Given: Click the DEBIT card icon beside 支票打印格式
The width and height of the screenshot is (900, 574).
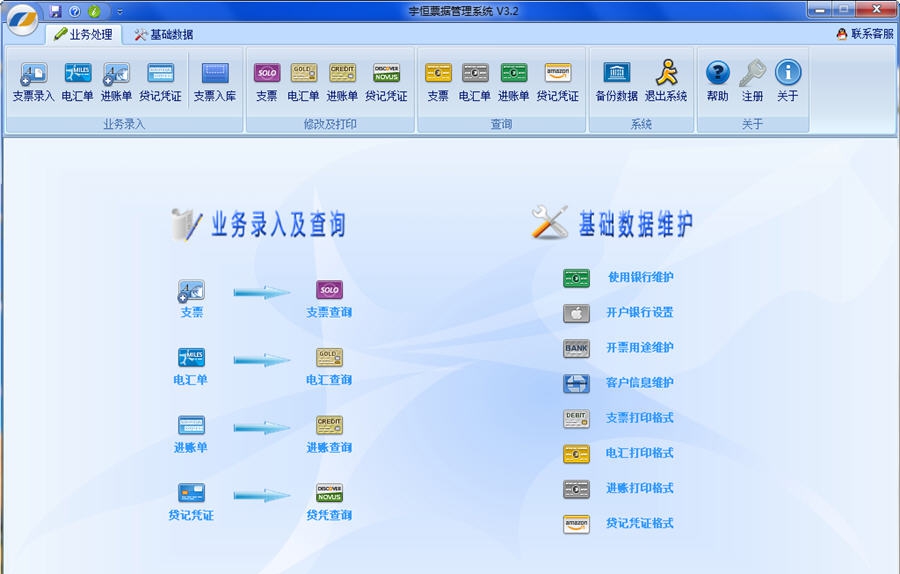Looking at the screenshot, I should tap(576, 418).
